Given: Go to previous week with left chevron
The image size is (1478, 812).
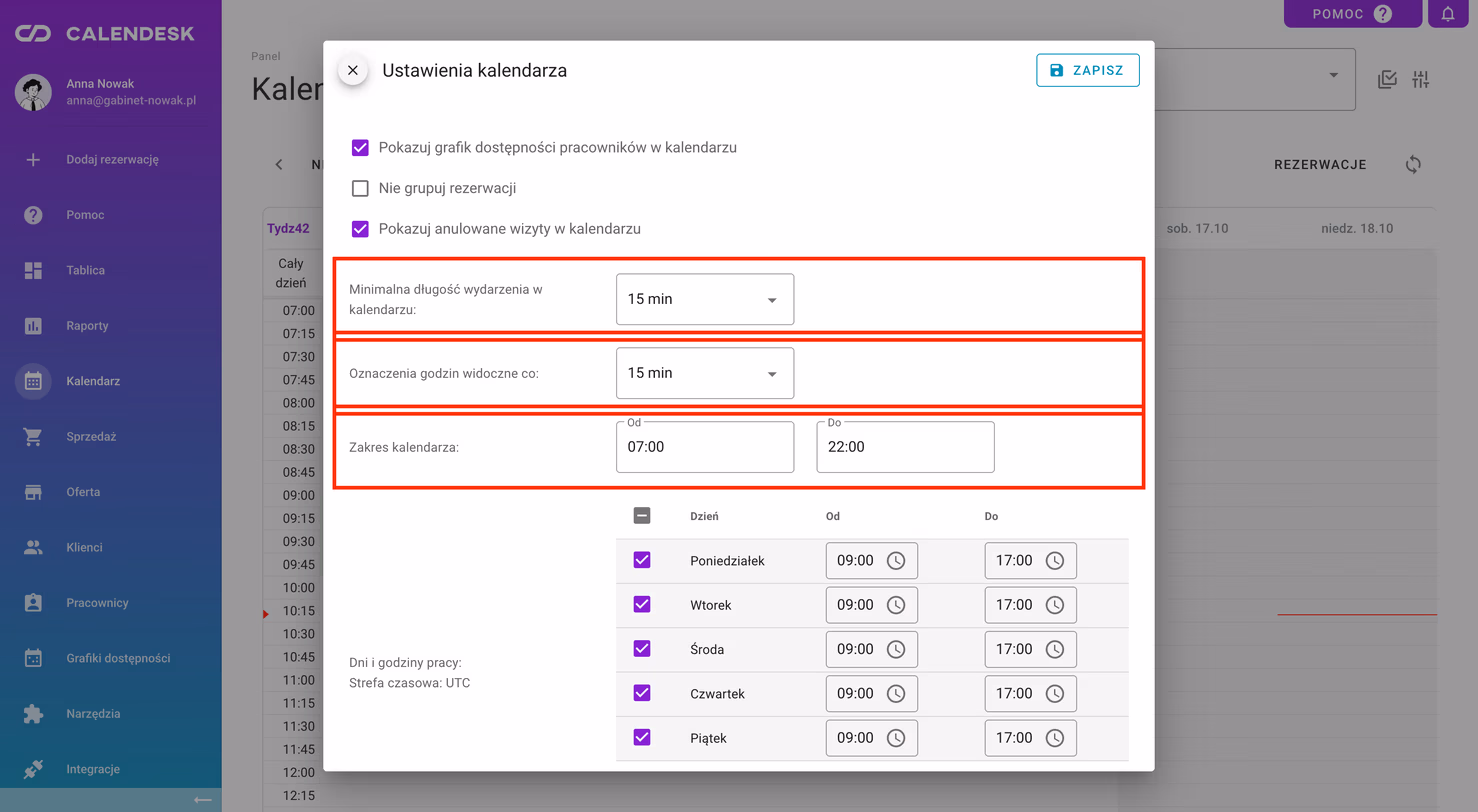Looking at the screenshot, I should pos(279,165).
